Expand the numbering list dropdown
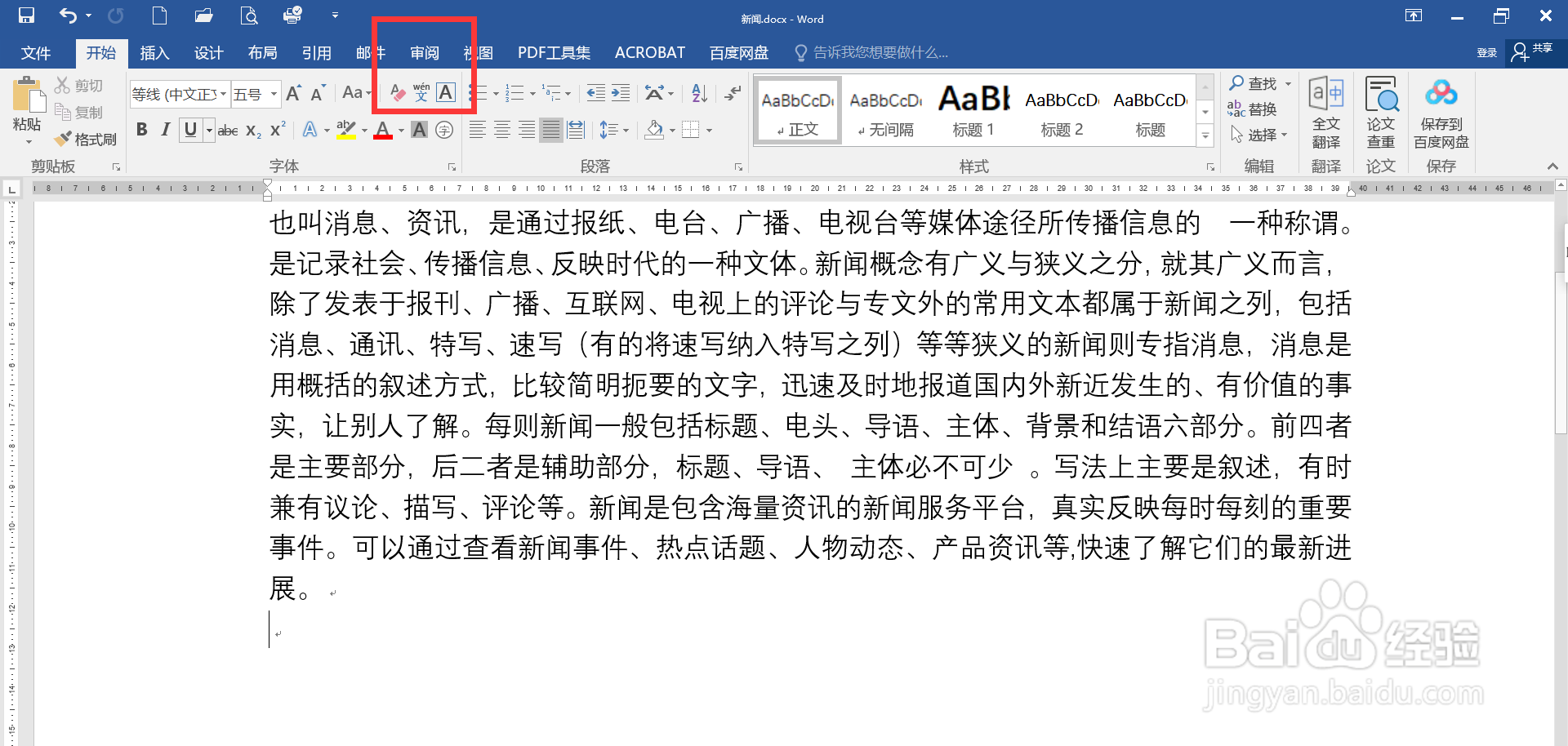 pyautogui.click(x=532, y=93)
